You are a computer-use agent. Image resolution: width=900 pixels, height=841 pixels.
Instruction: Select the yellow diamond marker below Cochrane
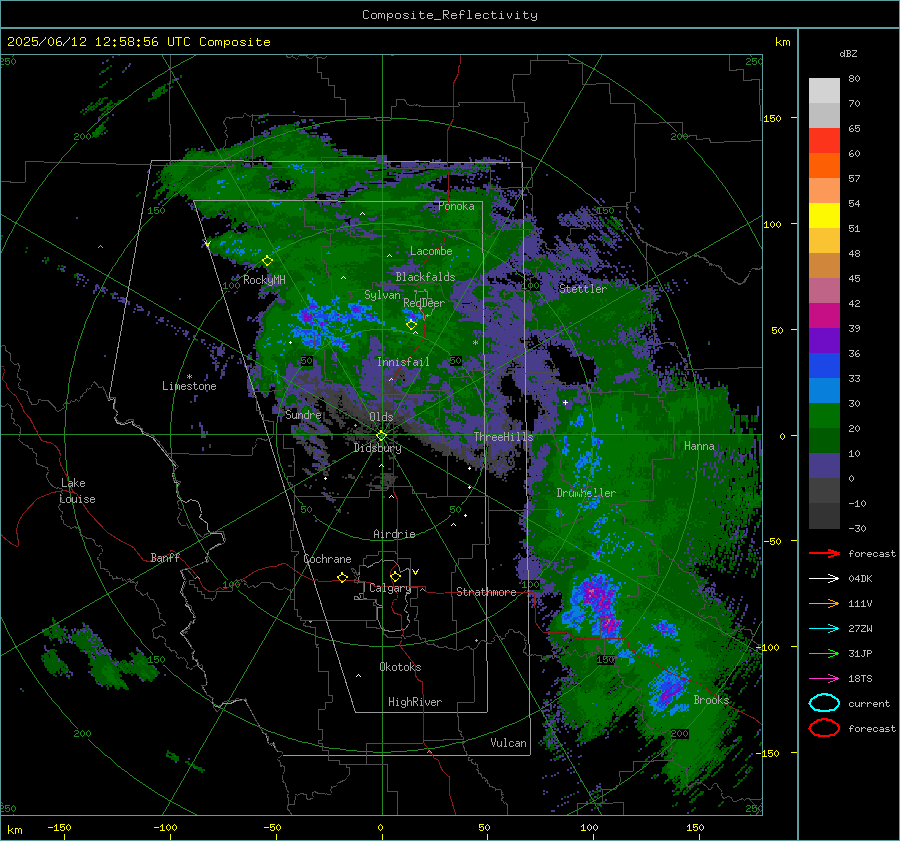(342, 578)
